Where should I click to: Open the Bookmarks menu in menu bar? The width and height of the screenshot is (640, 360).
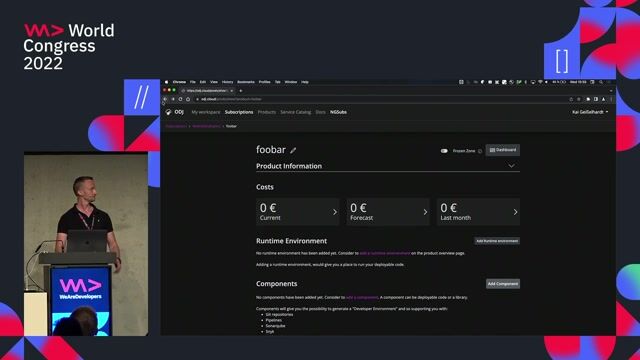click(x=246, y=82)
